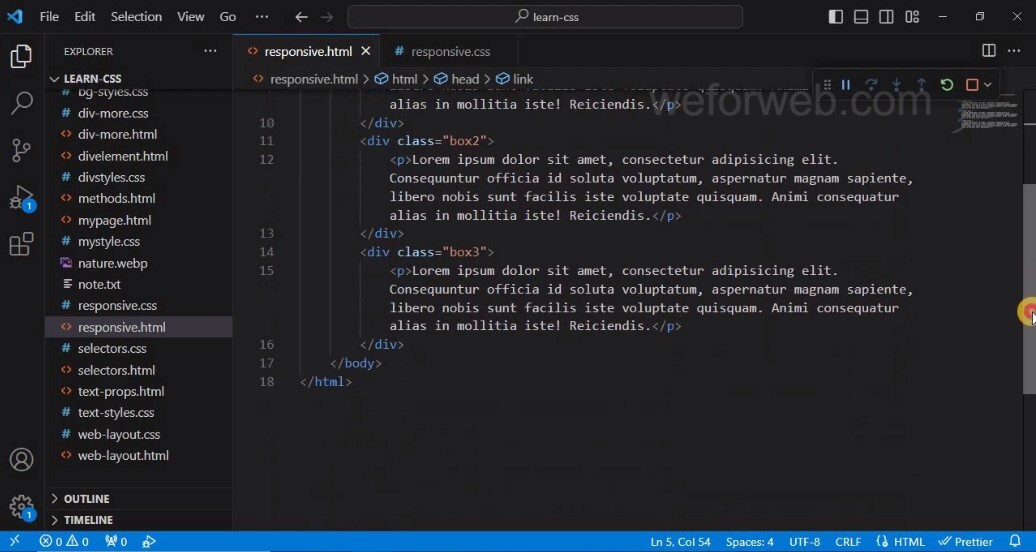The image size is (1036, 552).
Task: Open the Run and Debug view
Action: [21, 197]
